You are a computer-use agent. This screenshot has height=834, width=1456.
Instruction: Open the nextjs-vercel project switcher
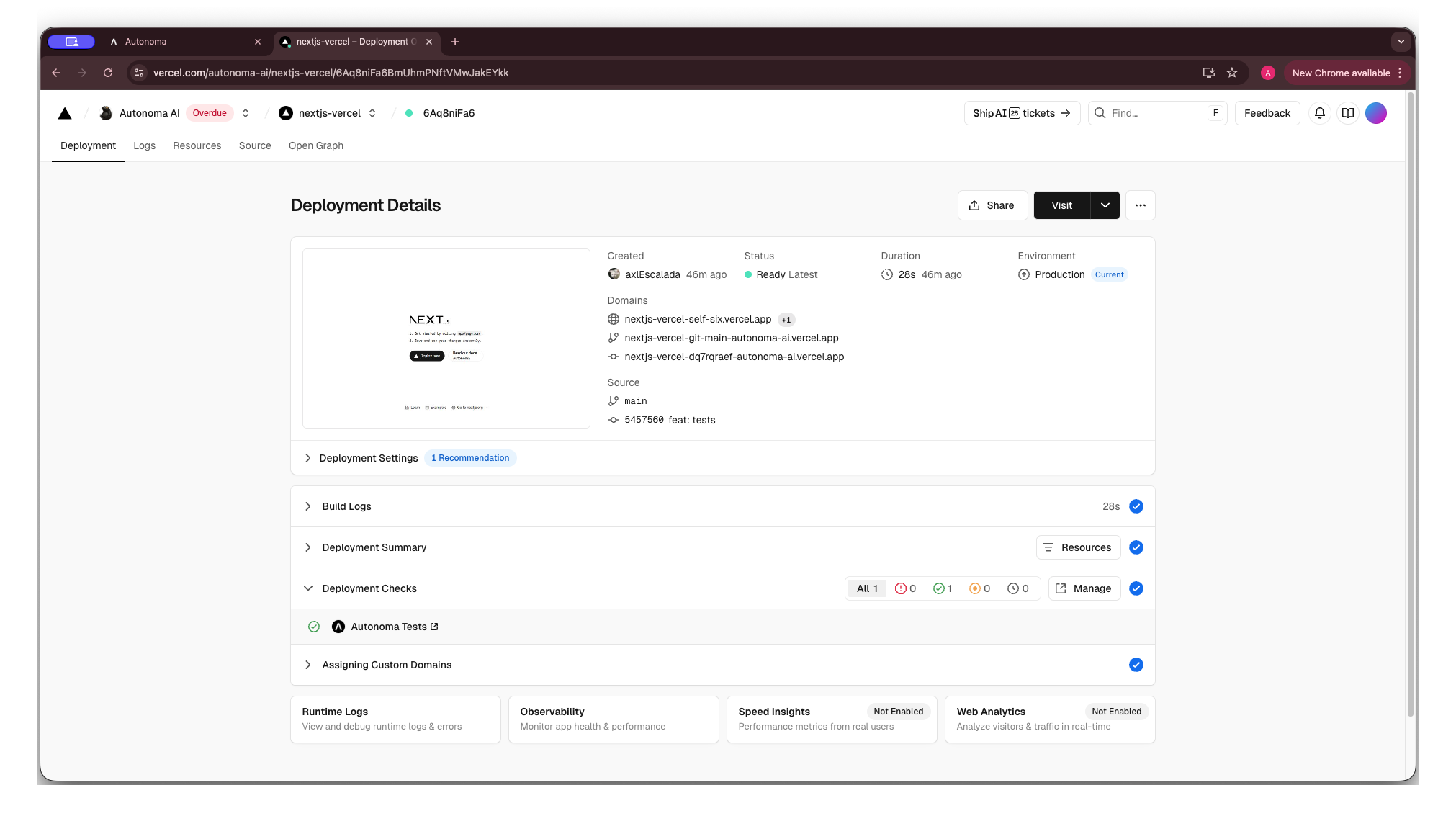(372, 113)
